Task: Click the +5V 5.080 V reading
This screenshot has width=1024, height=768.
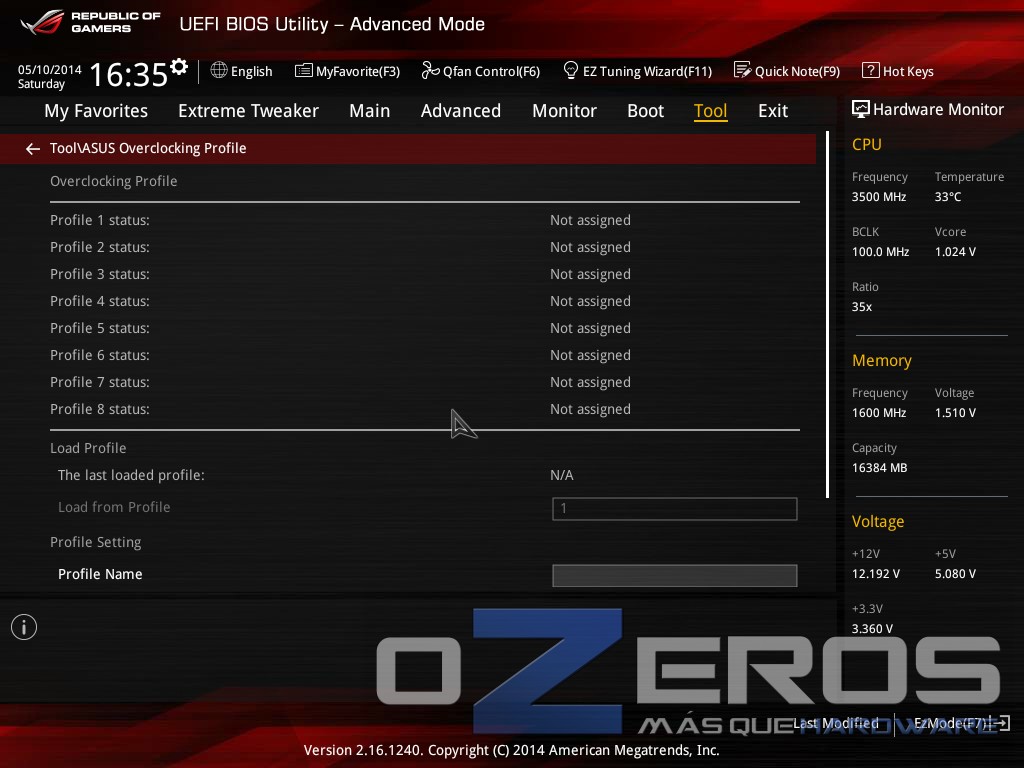Action: (955, 573)
